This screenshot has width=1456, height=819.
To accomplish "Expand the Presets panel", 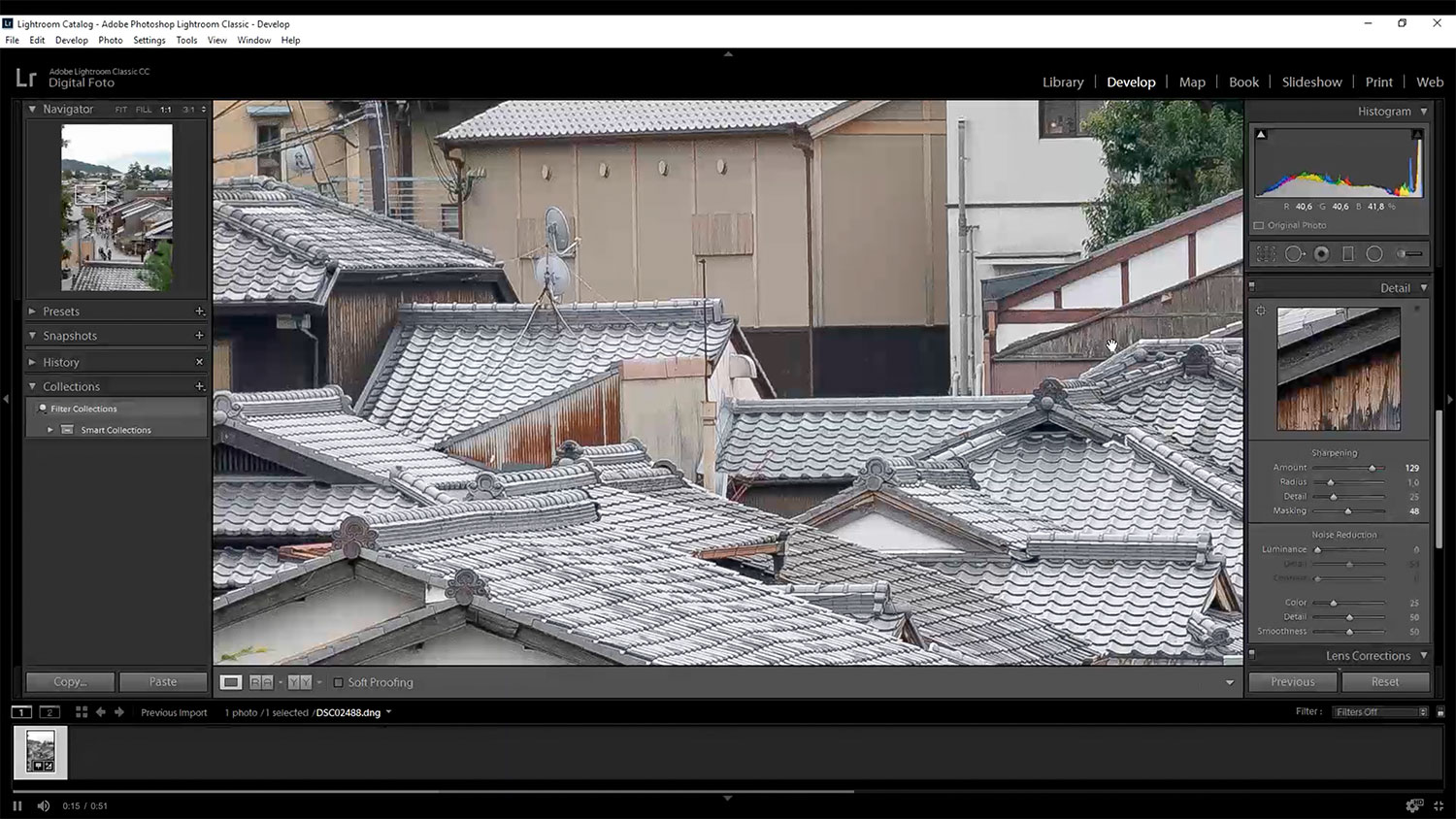I will tap(61, 311).
